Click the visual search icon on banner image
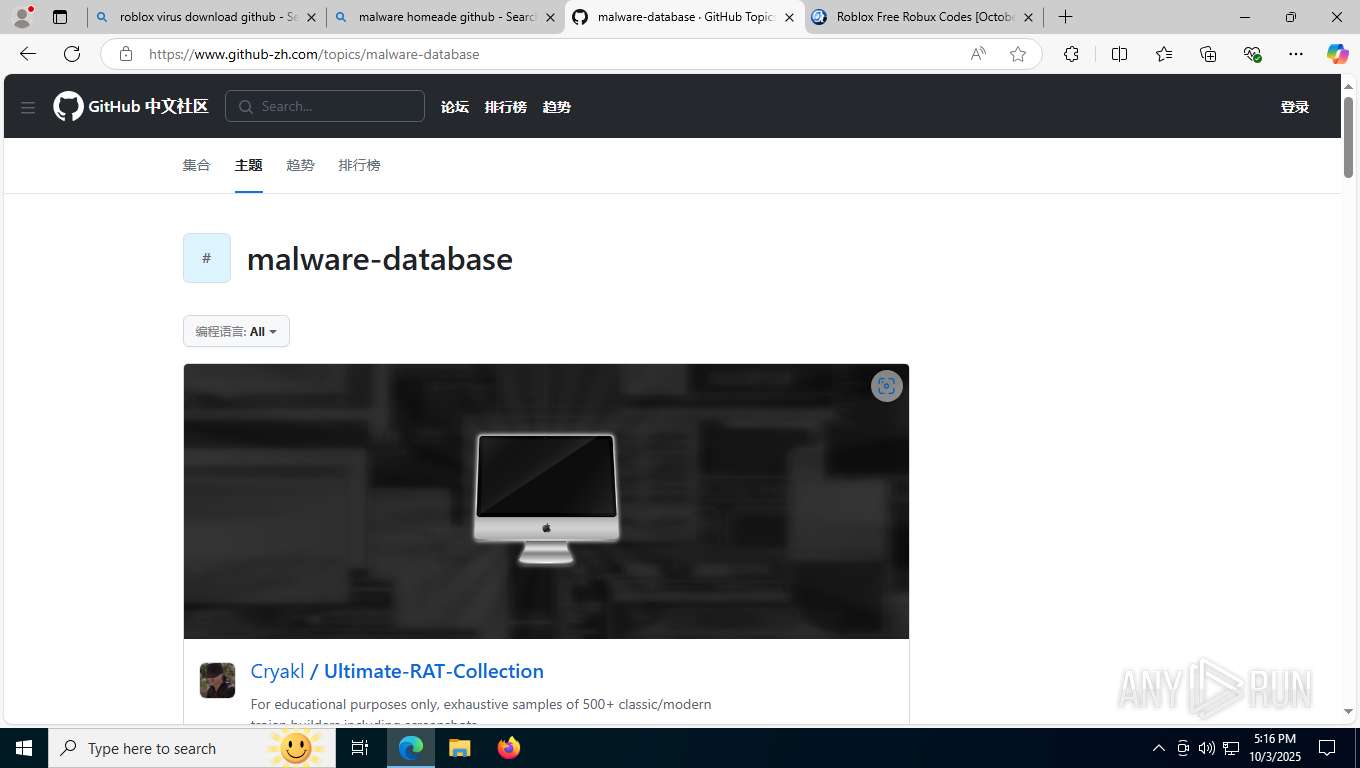This screenshot has height=768, width=1360. click(886, 386)
